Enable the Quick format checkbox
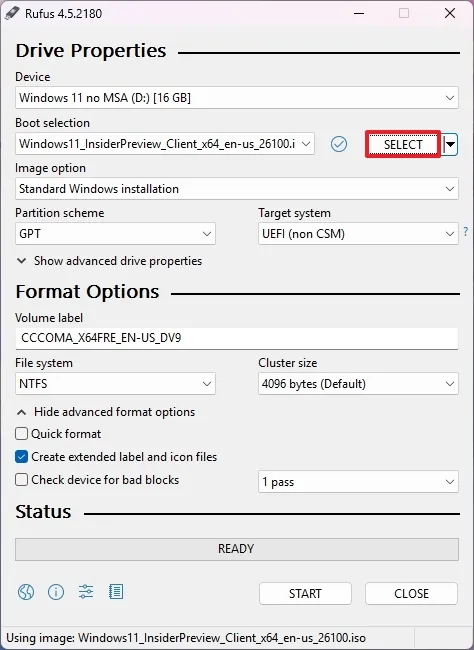This screenshot has width=474, height=650. coord(22,434)
